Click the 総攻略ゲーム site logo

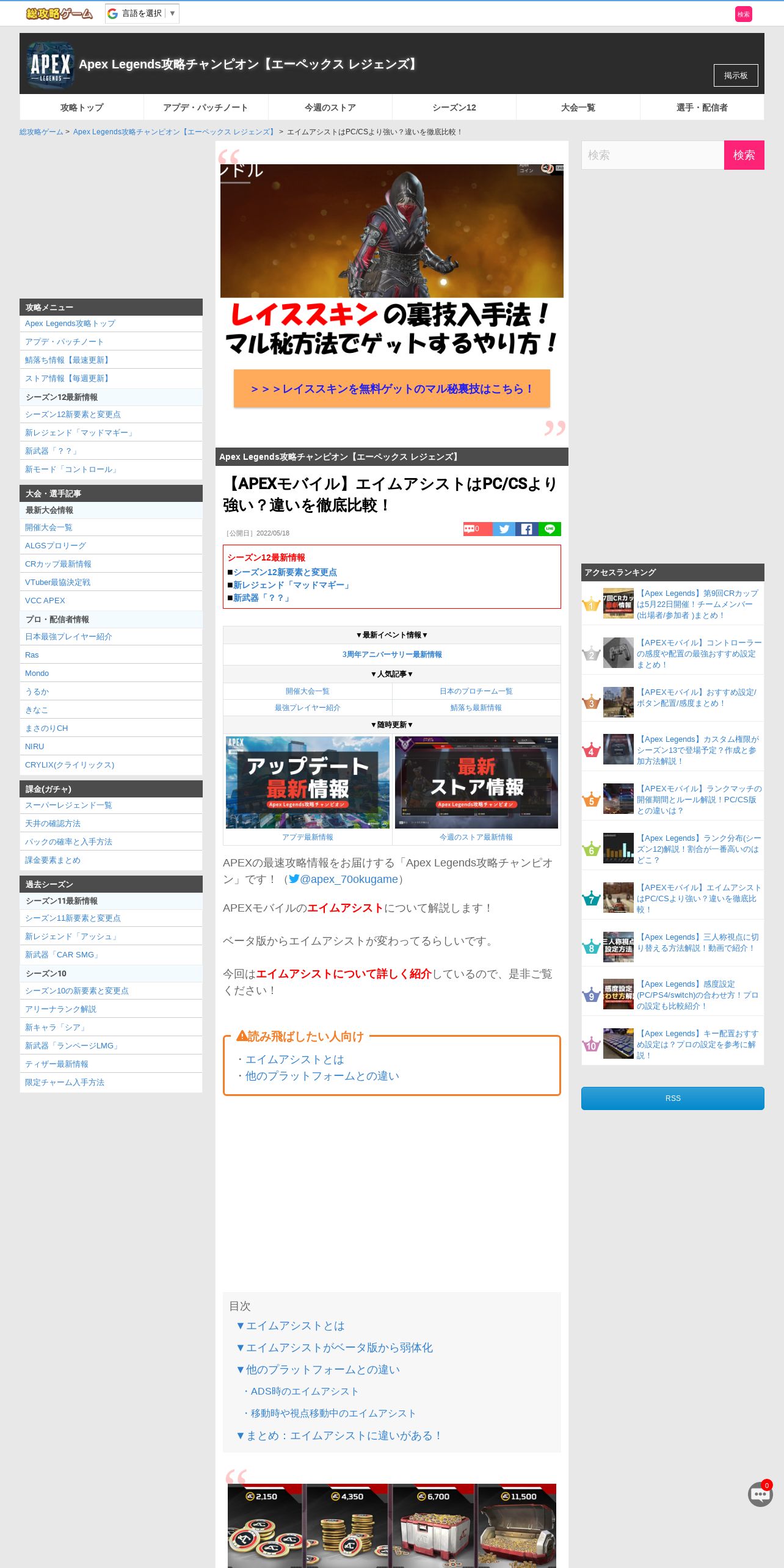(x=59, y=13)
